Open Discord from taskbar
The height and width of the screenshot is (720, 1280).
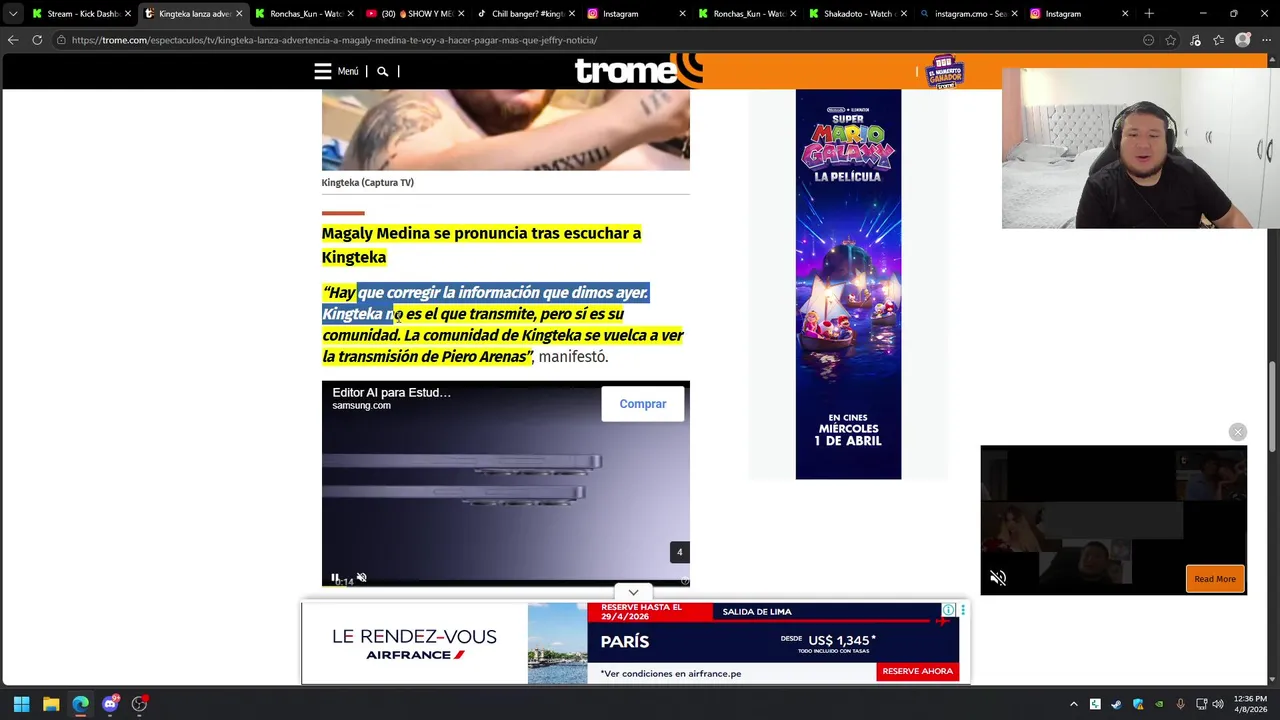pyautogui.click(x=110, y=704)
